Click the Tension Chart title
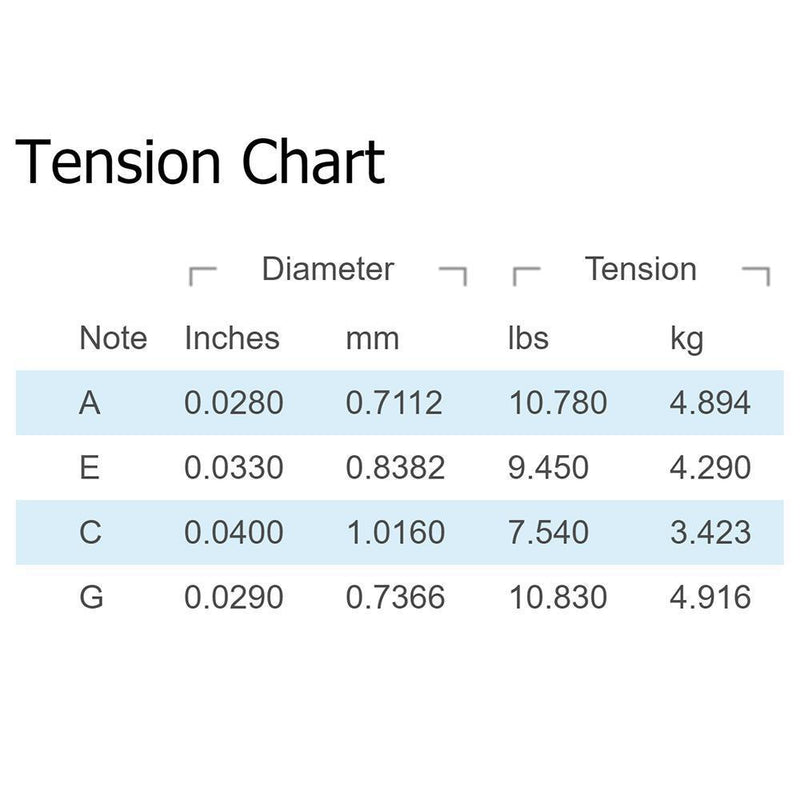Image resolution: width=800 pixels, height=800 pixels. 200,162
